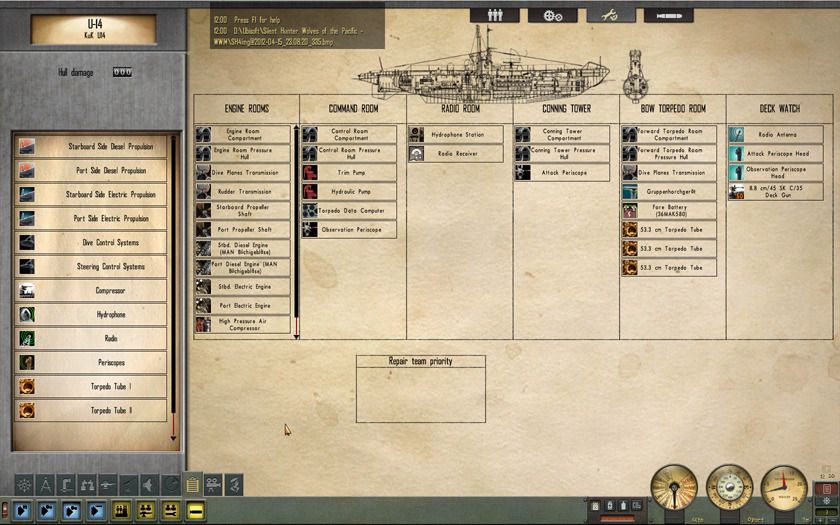
Task: Select Steering Control Systems entry
Action: coord(91,266)
